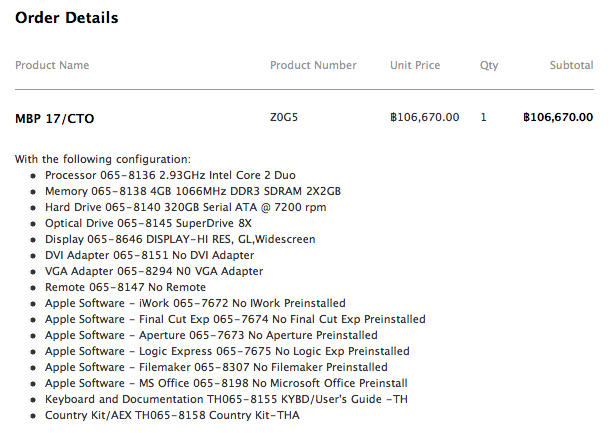Click the Unit Price column header
612x433 pixels.
coord(415,66)
